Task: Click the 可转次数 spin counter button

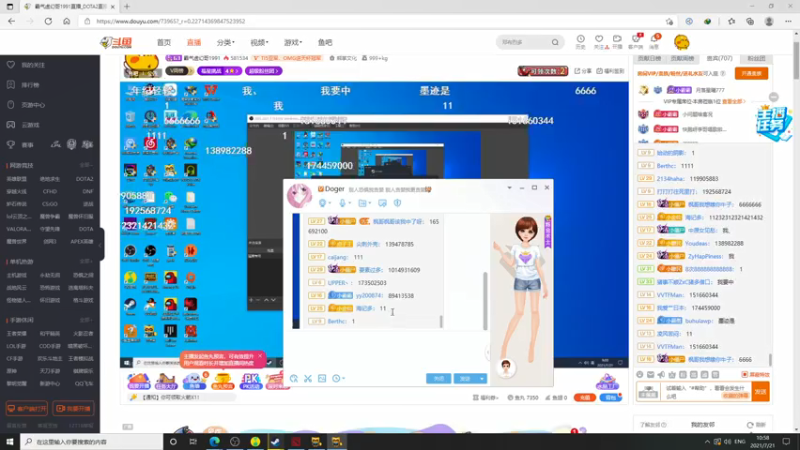Action: (543, 71)
